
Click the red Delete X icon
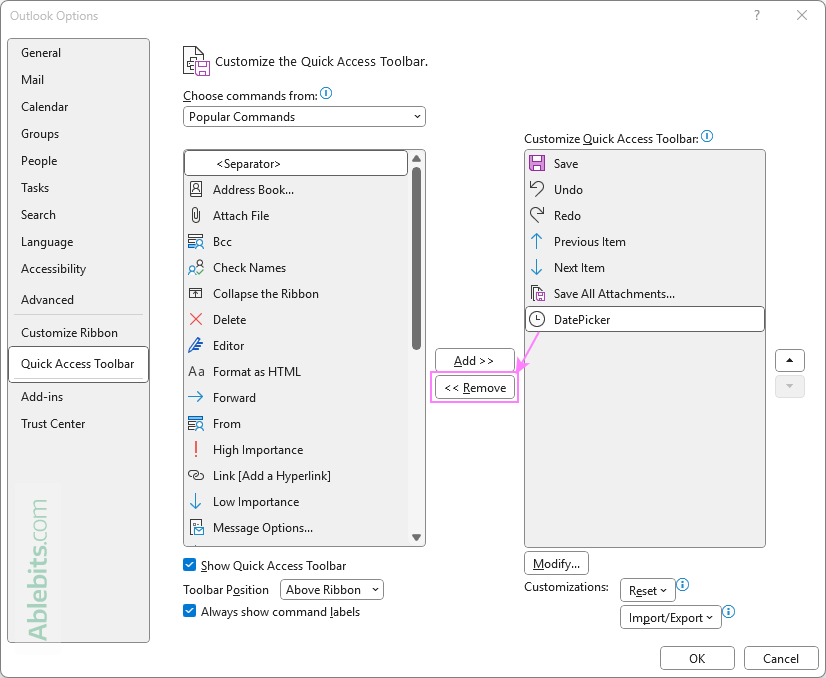(196, 319)
